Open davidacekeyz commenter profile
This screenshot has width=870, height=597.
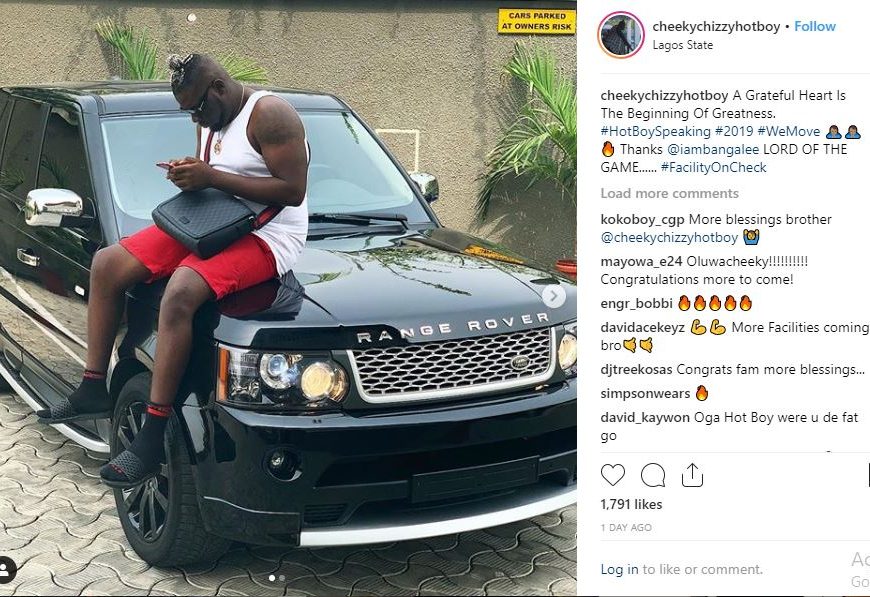pos(642,328)
